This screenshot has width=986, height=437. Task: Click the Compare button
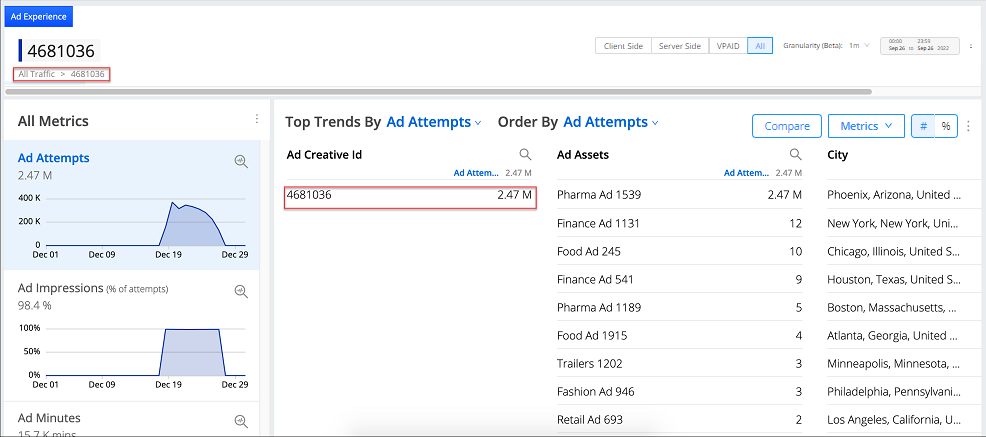point(786,126)
